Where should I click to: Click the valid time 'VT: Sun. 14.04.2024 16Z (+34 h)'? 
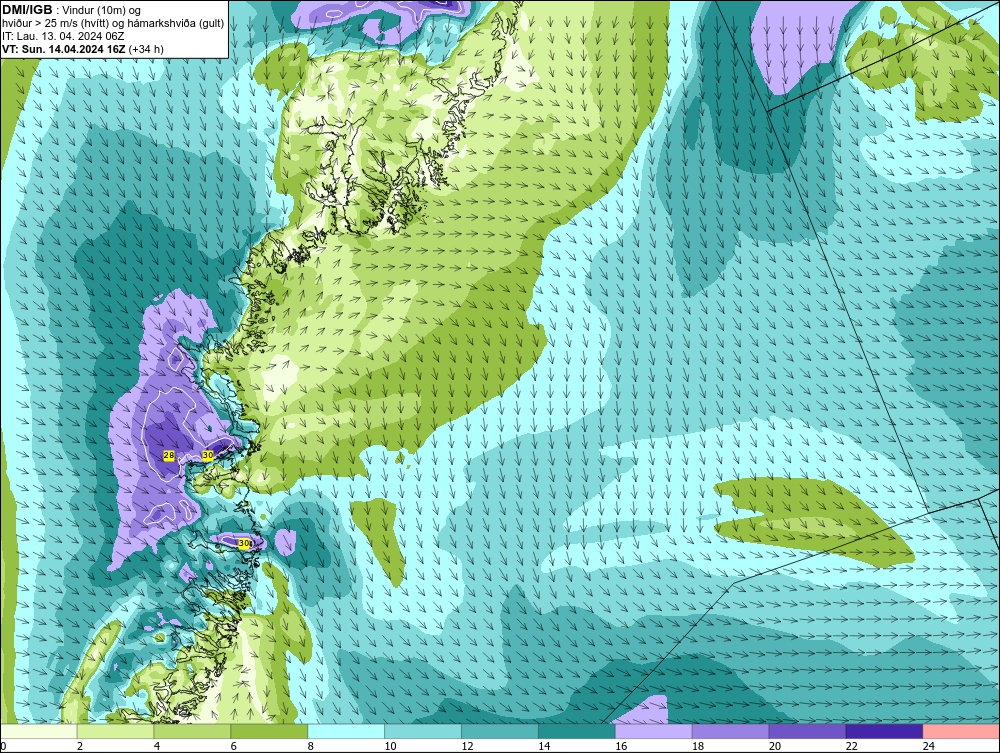point(83,49)
